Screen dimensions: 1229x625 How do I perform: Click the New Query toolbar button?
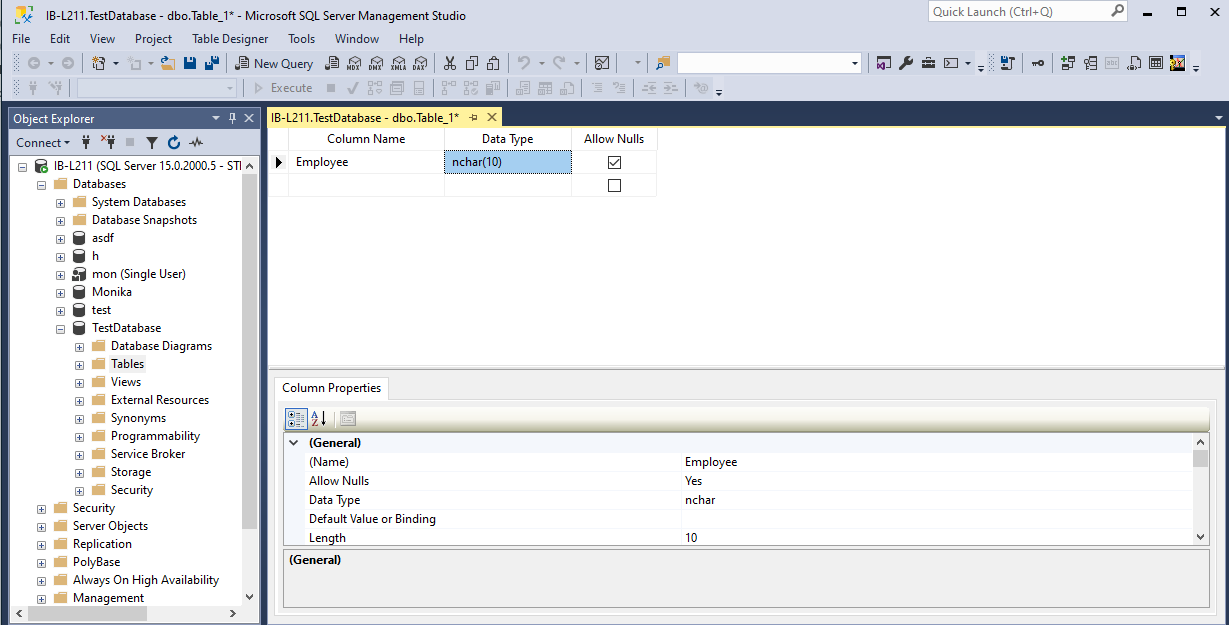pos(274,63)
